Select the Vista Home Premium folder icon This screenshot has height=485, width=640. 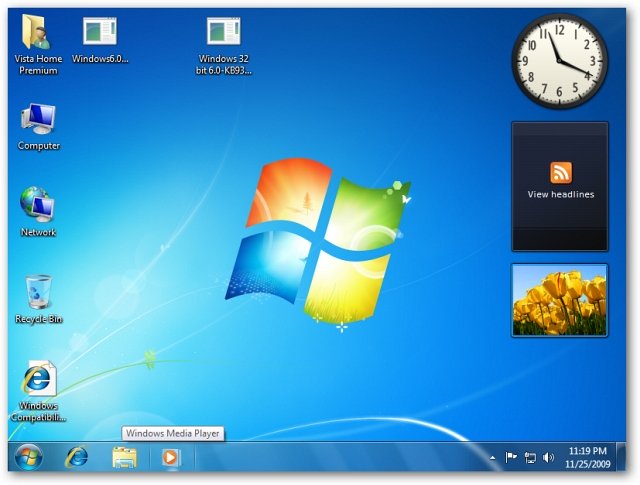point(37,32)
